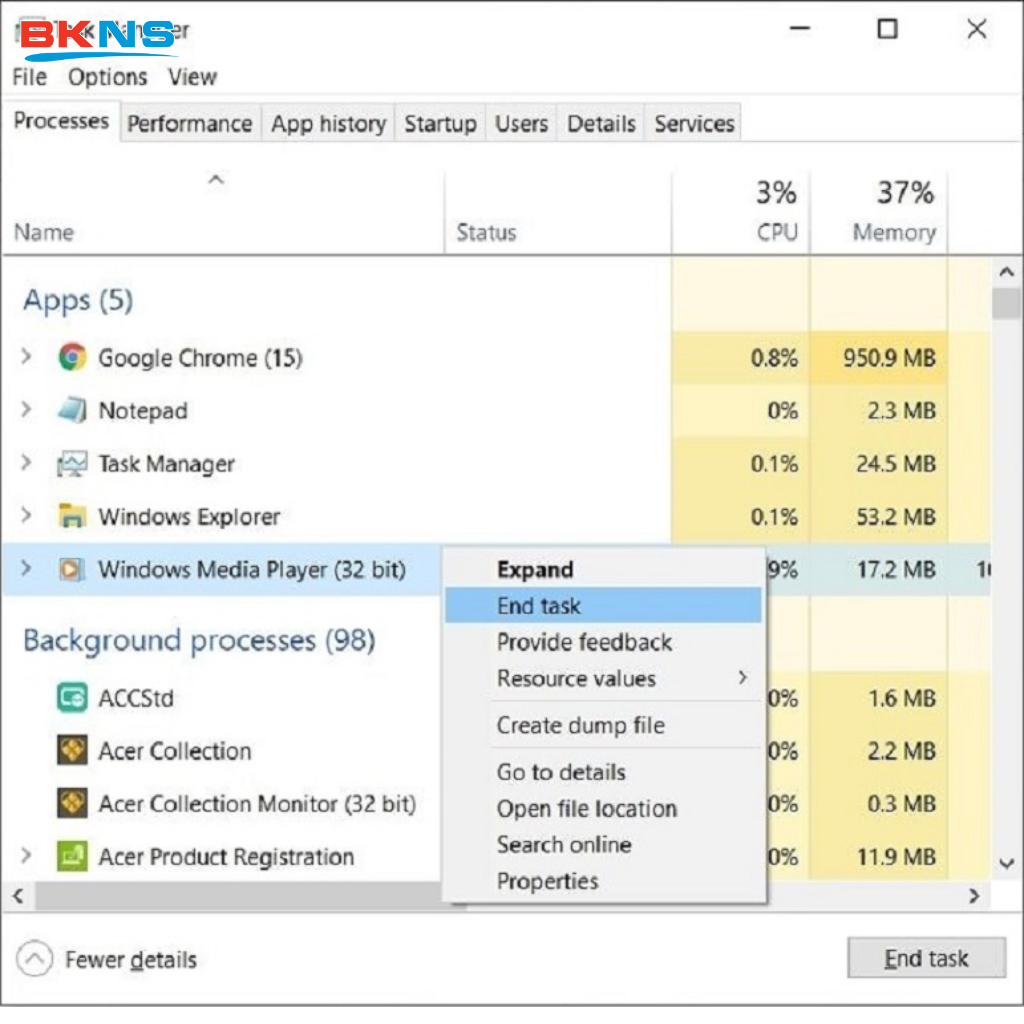Click the Acer Product Registration icon

point(72,856)
